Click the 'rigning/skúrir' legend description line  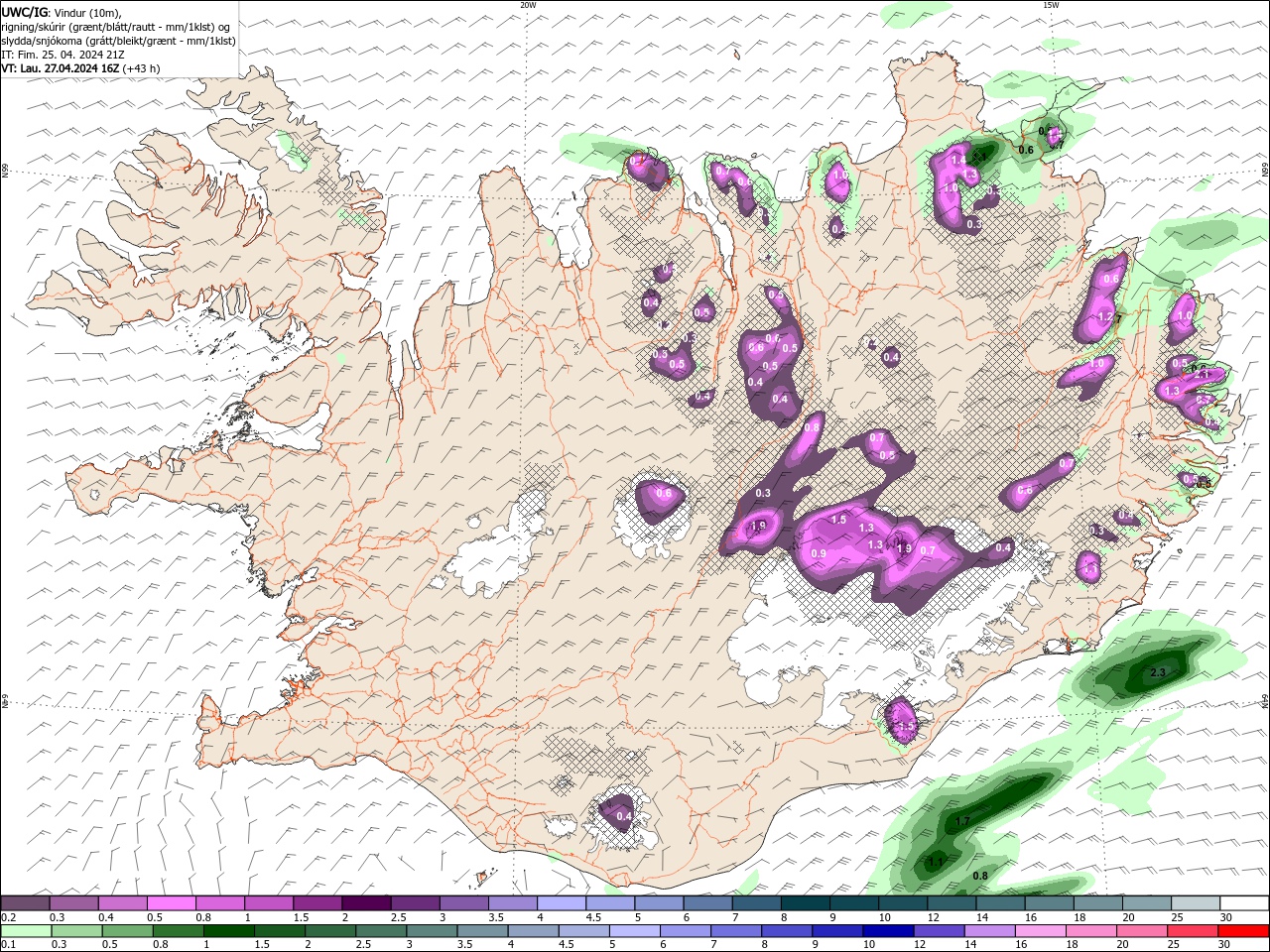click(x=116, y=27)
